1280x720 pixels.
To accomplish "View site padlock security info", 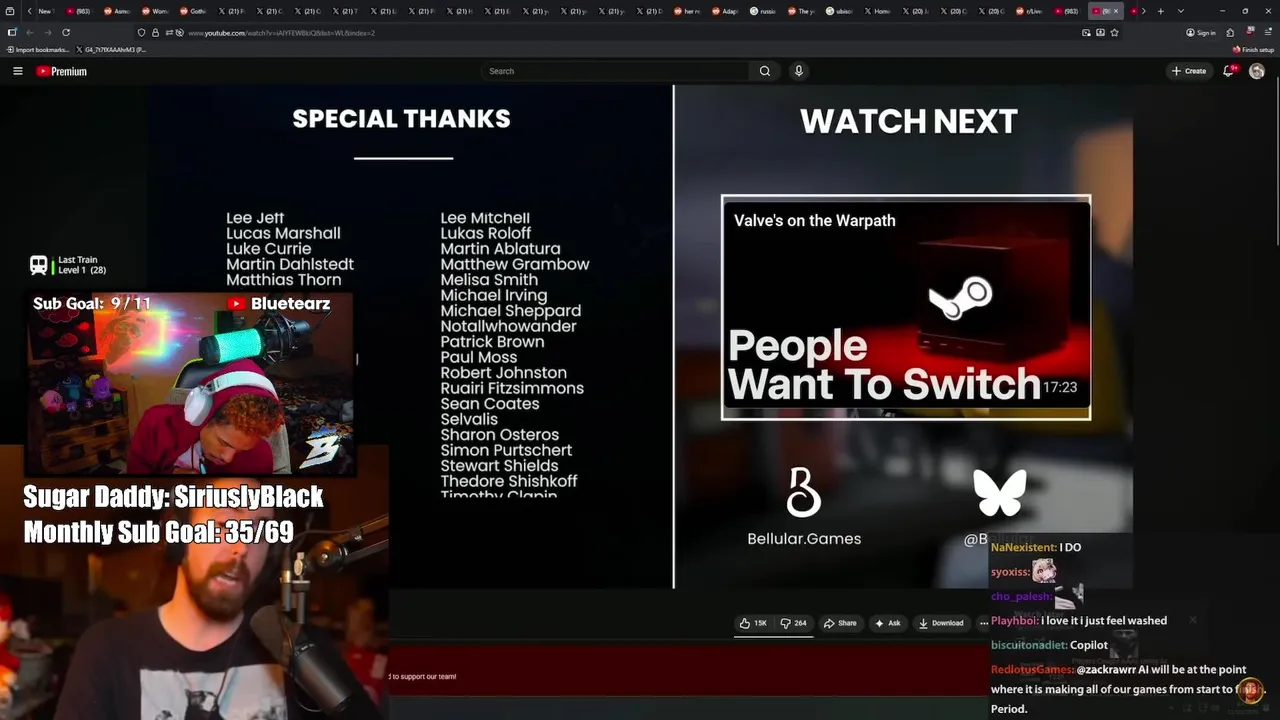I will (155, 32).
